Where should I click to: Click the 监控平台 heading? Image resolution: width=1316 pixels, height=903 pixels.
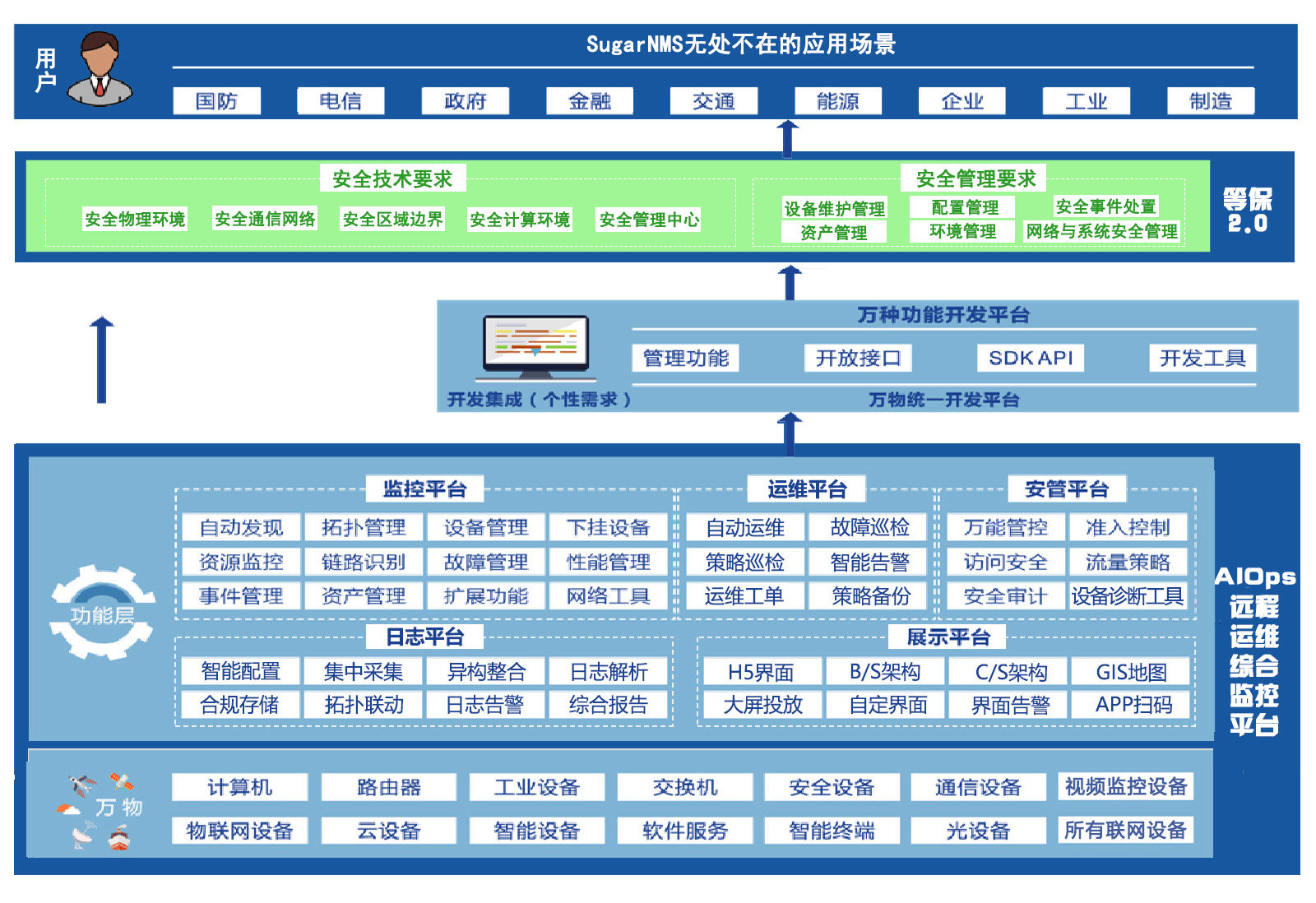pos(424,489)
